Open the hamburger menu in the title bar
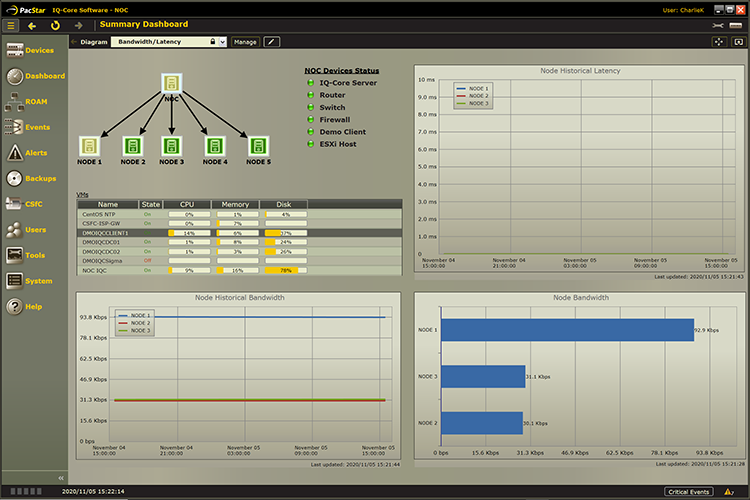This screenshot has width=750, height=500. click(11, 26)
